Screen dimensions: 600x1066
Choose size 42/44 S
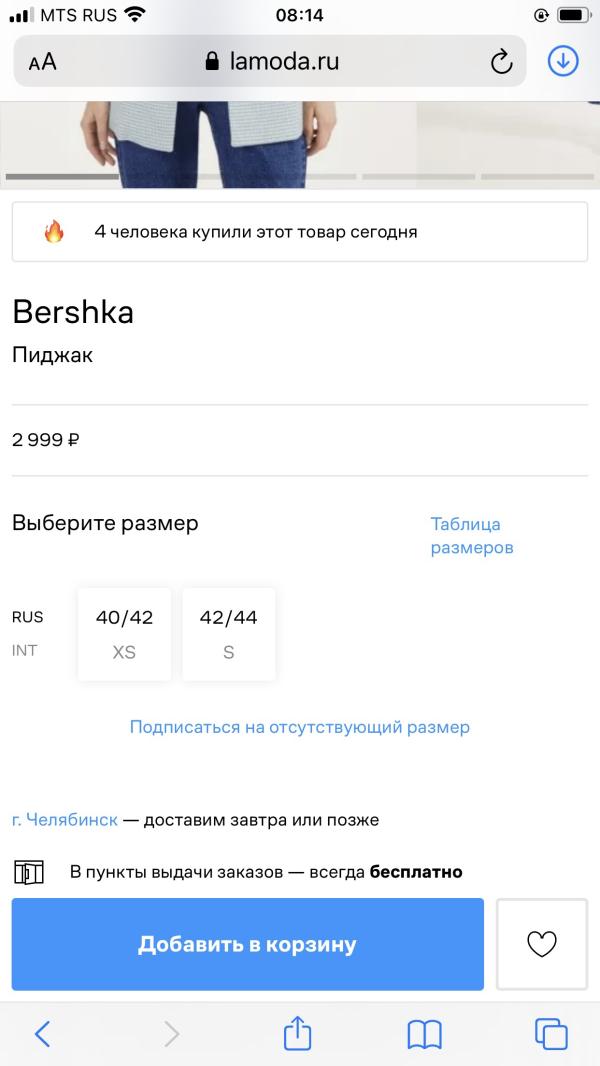(228, 634)
